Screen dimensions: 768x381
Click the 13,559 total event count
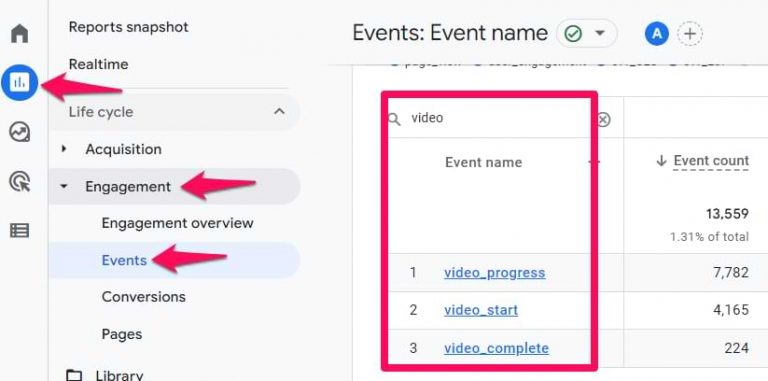pos(727,214)
